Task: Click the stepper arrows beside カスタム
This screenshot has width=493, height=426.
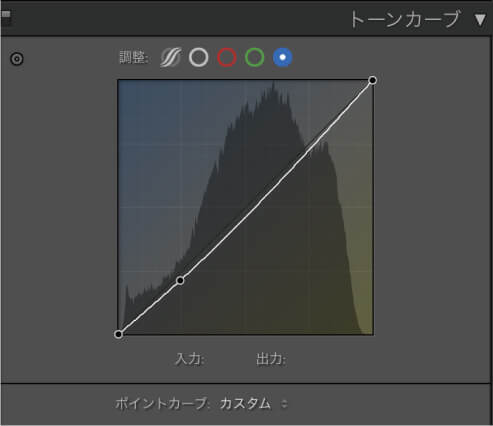Action: tap(284, 404)
